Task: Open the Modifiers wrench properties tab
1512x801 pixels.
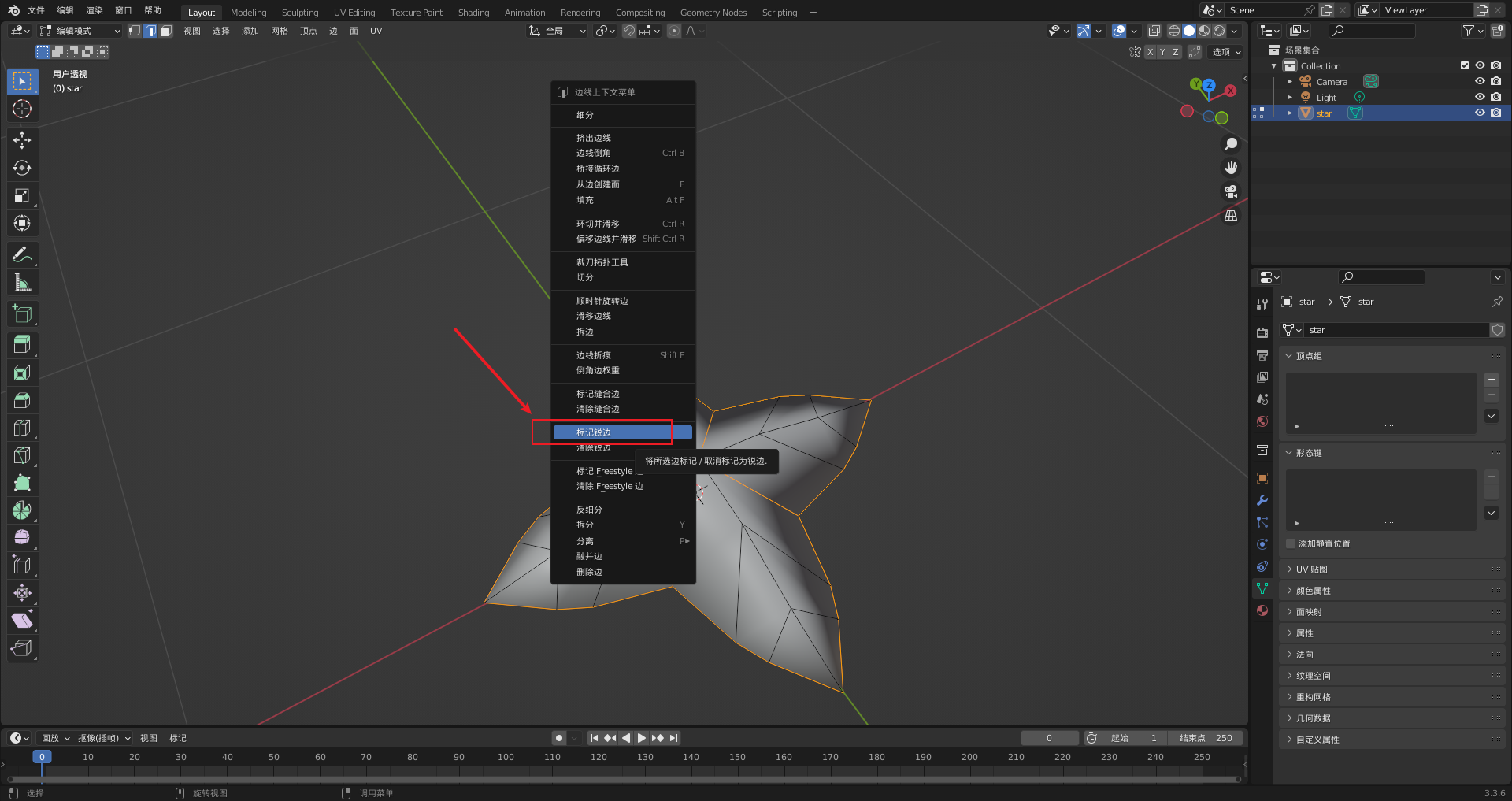Action: click(1262, 500)
